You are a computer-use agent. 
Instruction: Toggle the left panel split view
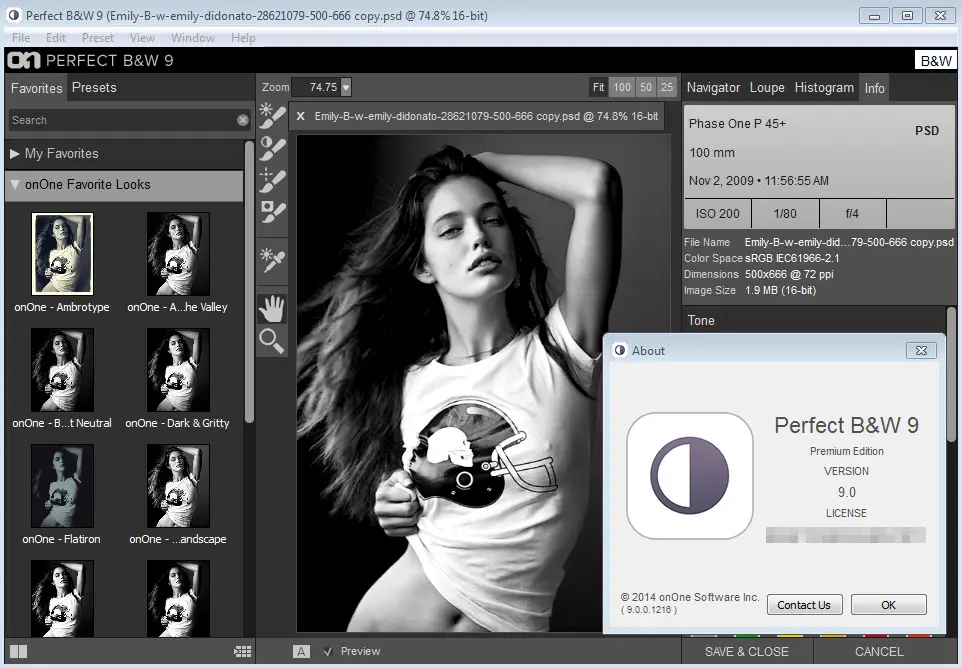coord(18,651)
